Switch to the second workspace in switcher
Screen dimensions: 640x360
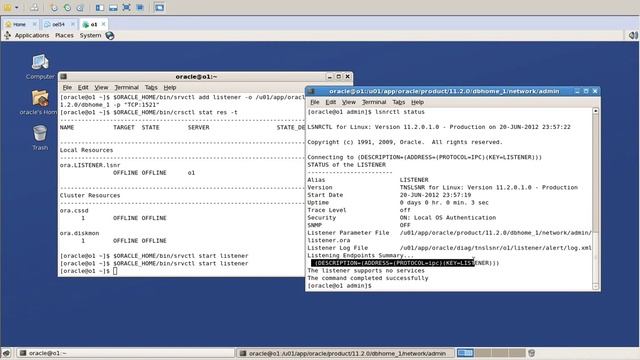click(x=482, y=353)
